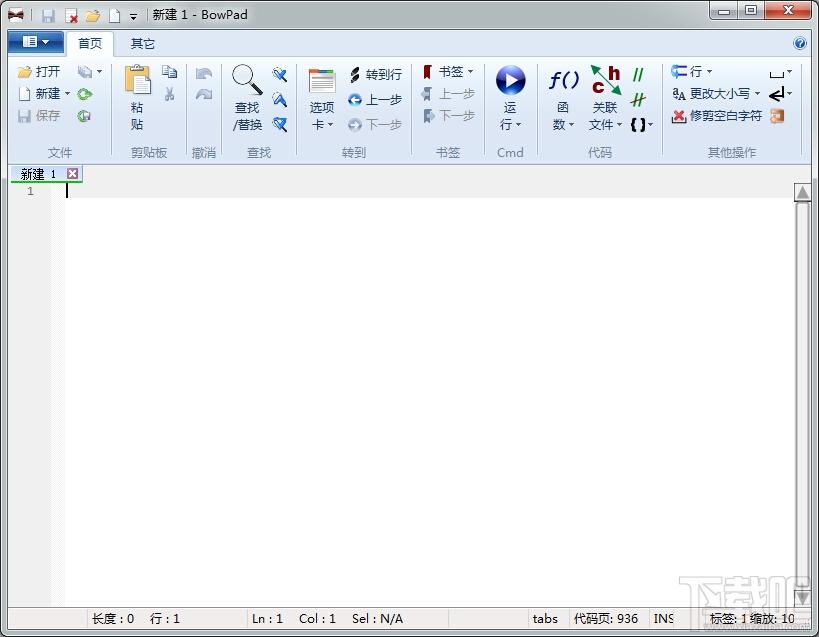The width and height of the screenshot is (819, 637).
Task: Switch to the 其它 ribbon tab
Action: 142,44
